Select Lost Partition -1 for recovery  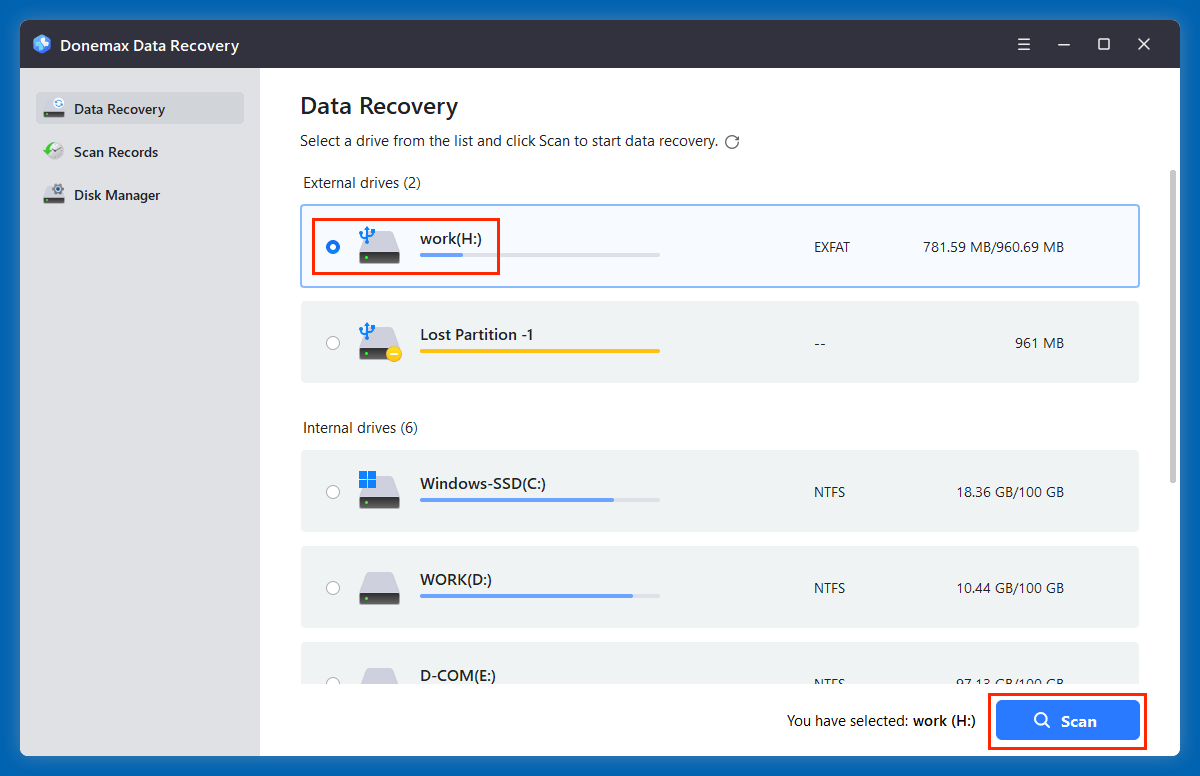(333, 342)
